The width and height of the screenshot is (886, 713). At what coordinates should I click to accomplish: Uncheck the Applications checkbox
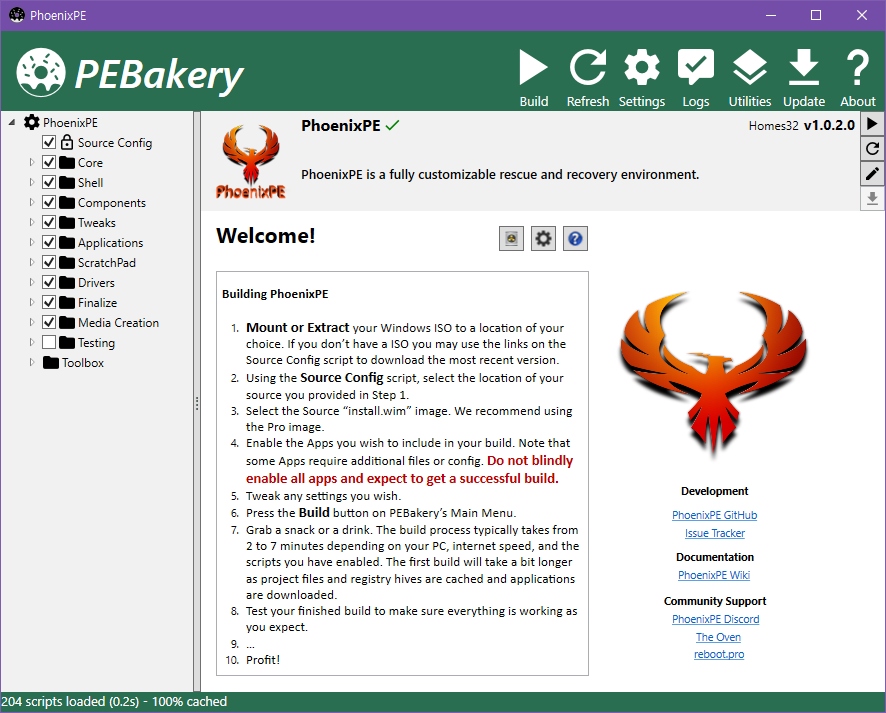pyautogui.click(x=49, y=243)
